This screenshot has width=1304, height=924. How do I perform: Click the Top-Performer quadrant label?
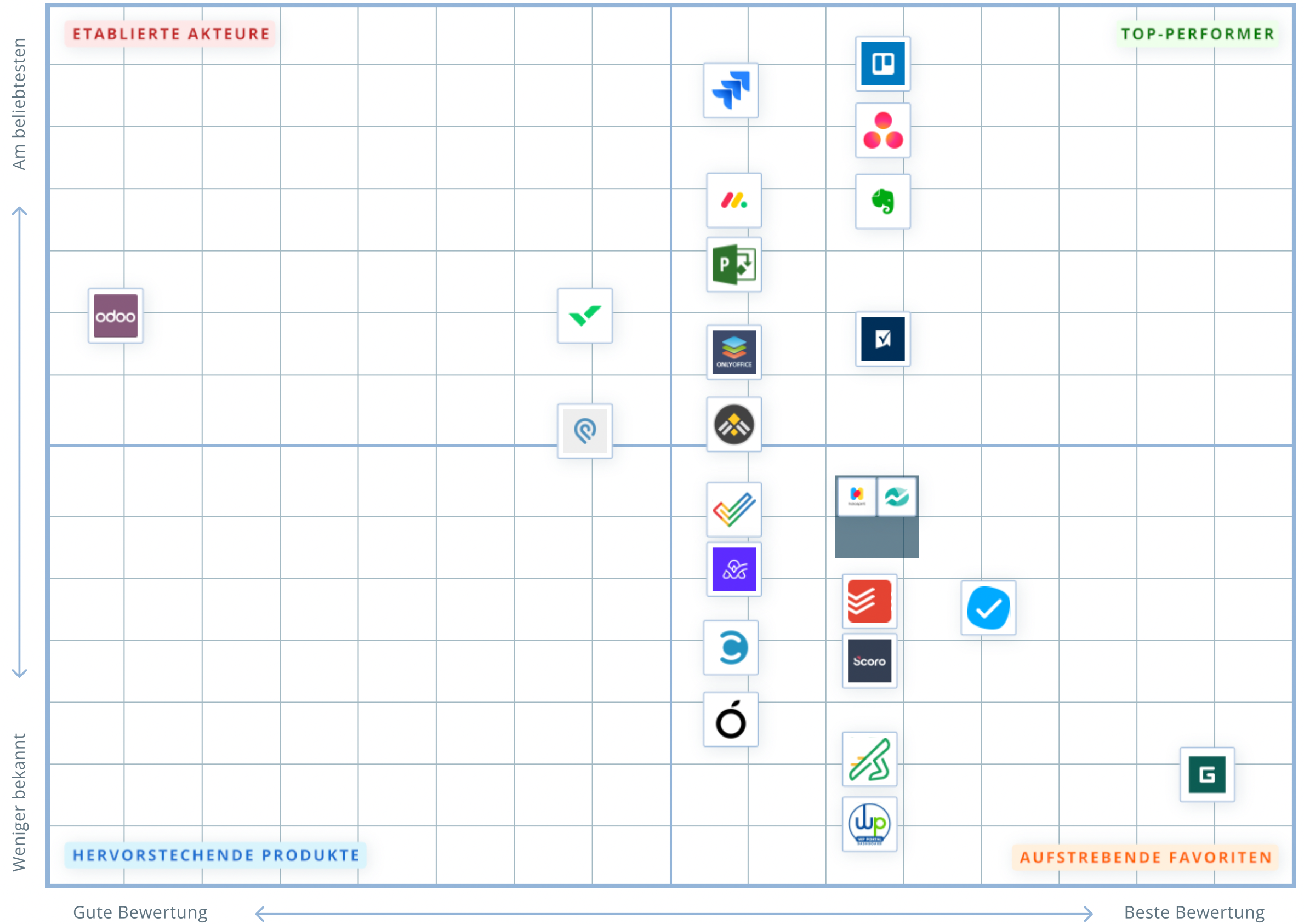pos(1198,34)
